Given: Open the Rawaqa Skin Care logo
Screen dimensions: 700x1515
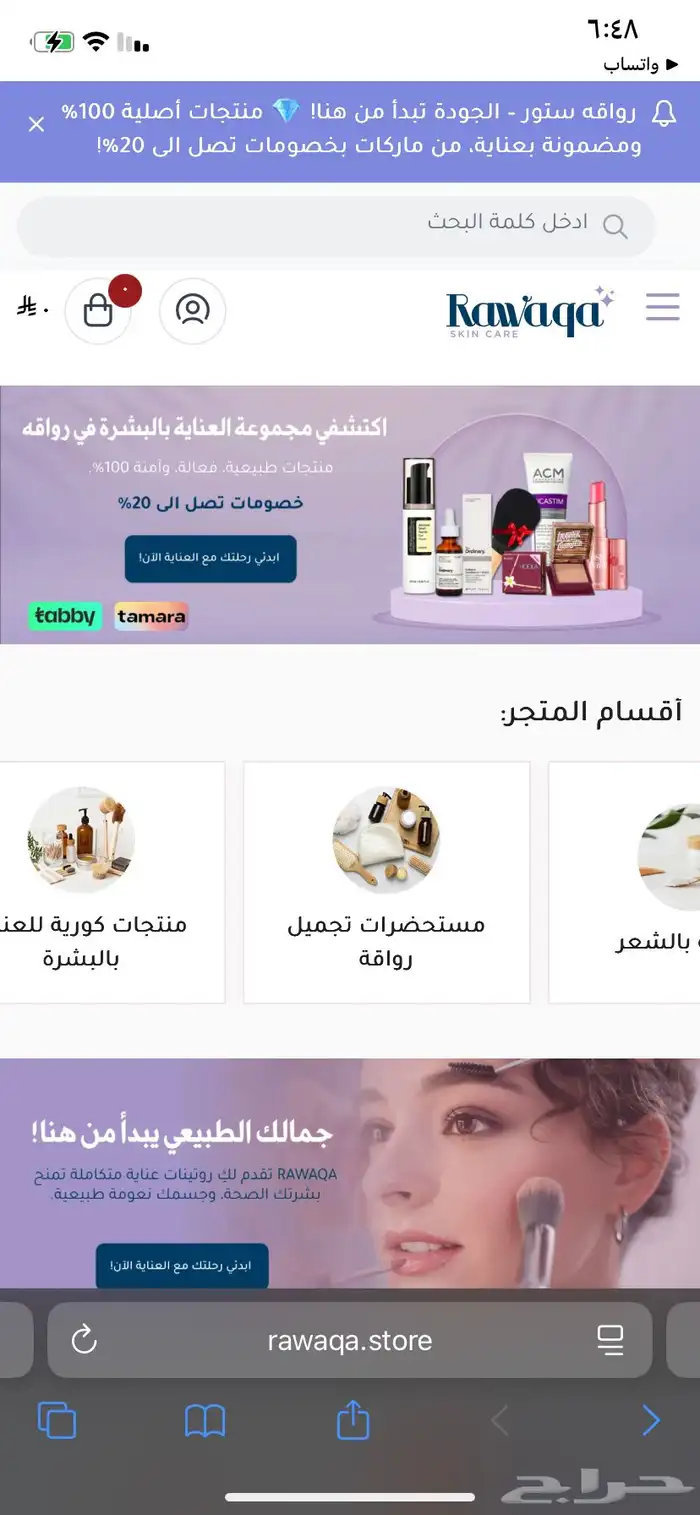Looking at the screenshot, I should (x=530, y=311).
